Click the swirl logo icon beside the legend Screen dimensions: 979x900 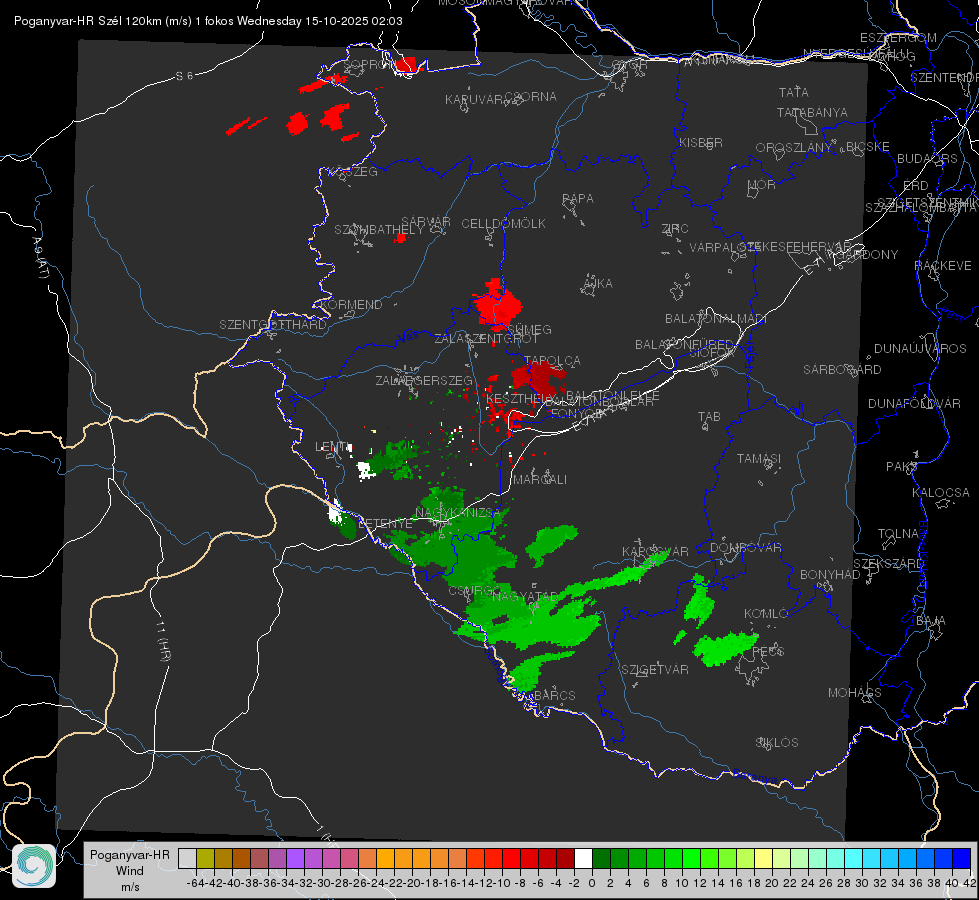tap(34, 866)
